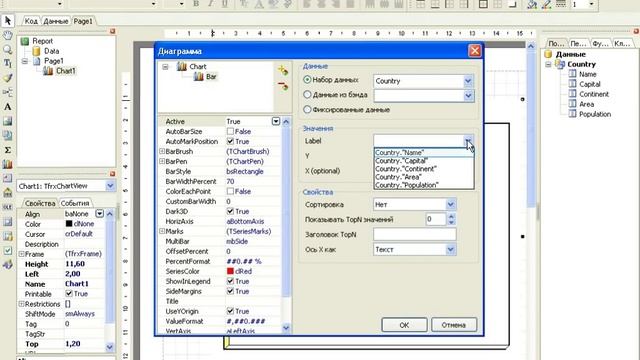
Task: Click the OK button in dialog
Action: pyautogui.click(x=404, y=325)
